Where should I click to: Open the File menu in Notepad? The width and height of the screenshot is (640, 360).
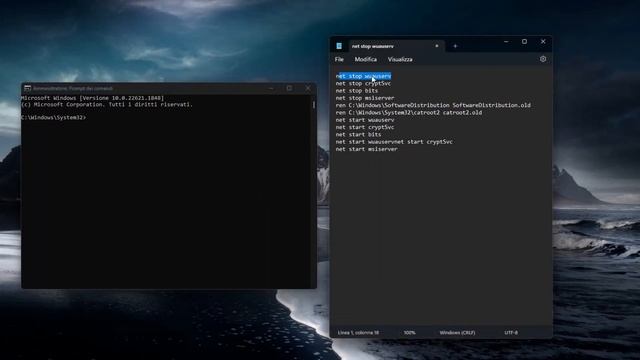339,59
